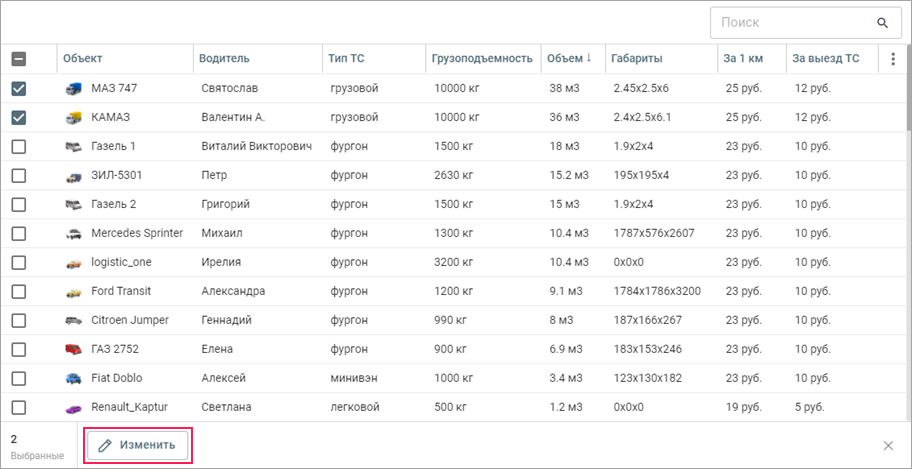Click the Водитель column header

224,58
